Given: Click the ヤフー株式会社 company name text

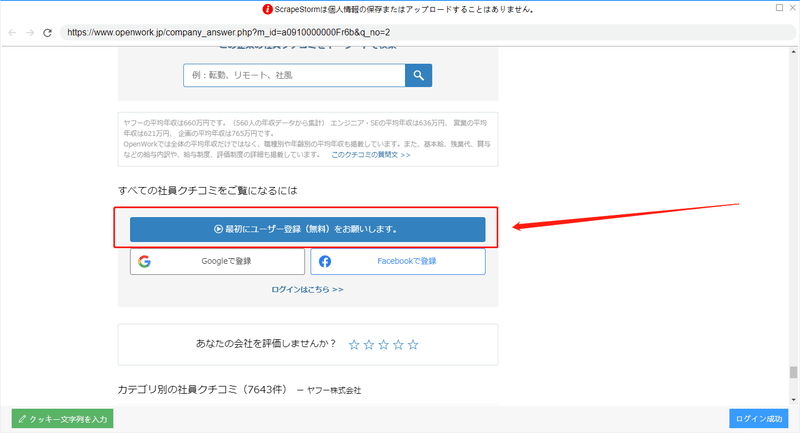Looking at the screenshot, I should [334, 391].
